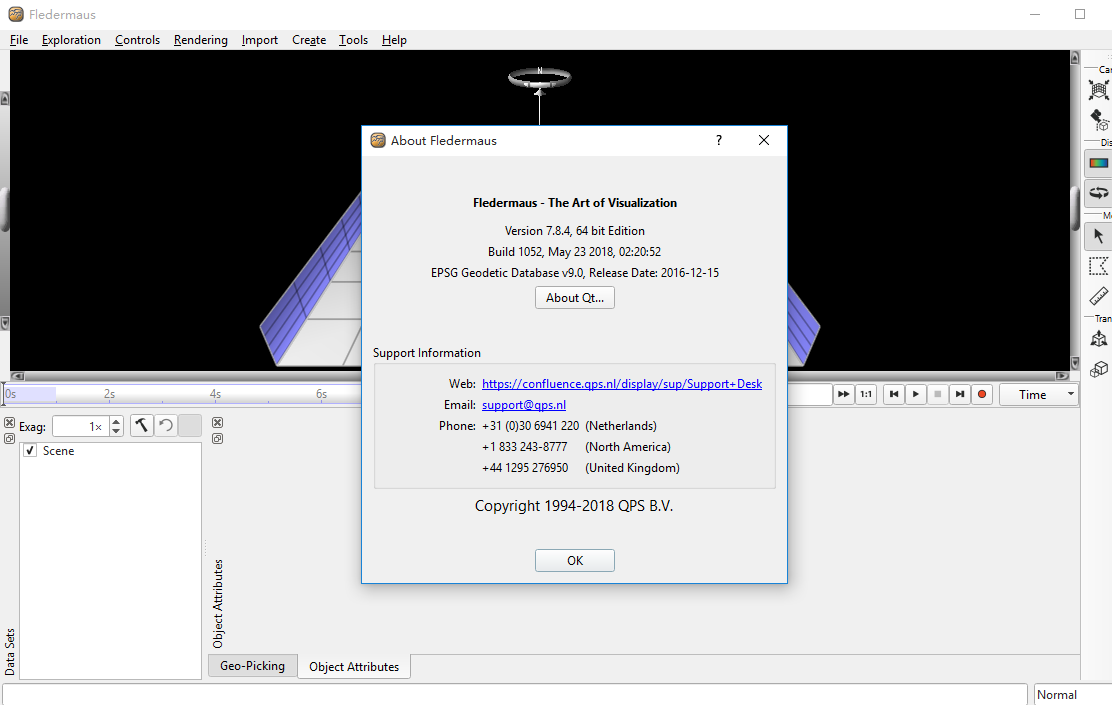Switch to the Geo-Picking tab

tap(252, 666)
